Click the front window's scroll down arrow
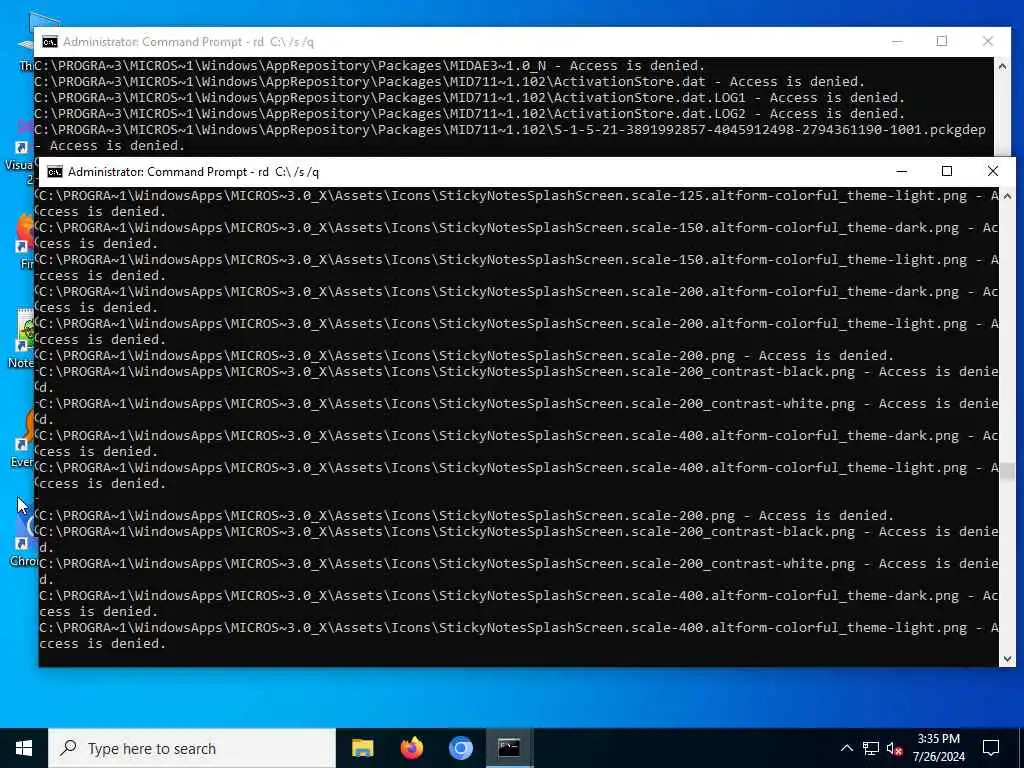 (1007, 659)
